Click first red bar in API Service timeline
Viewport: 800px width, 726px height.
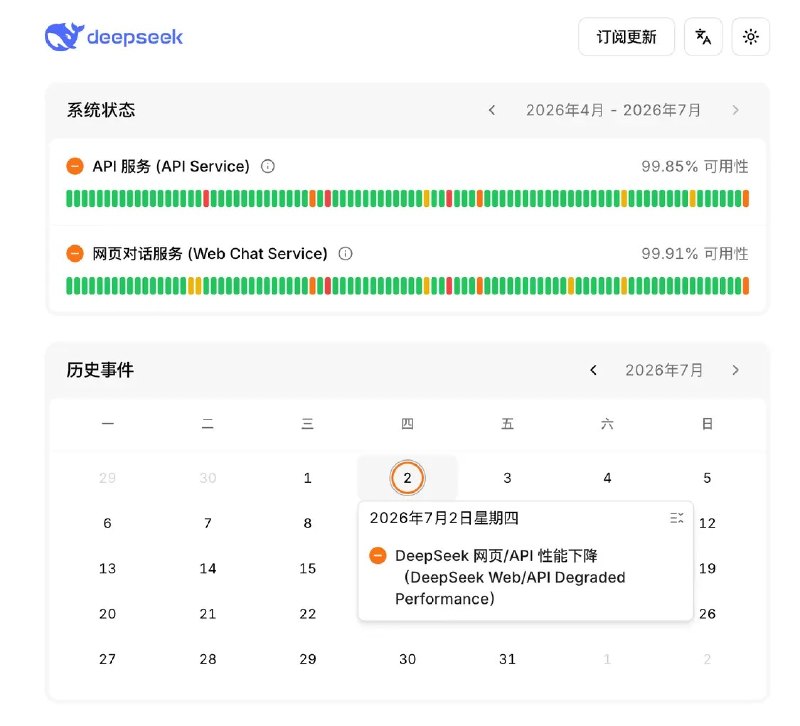206,198
